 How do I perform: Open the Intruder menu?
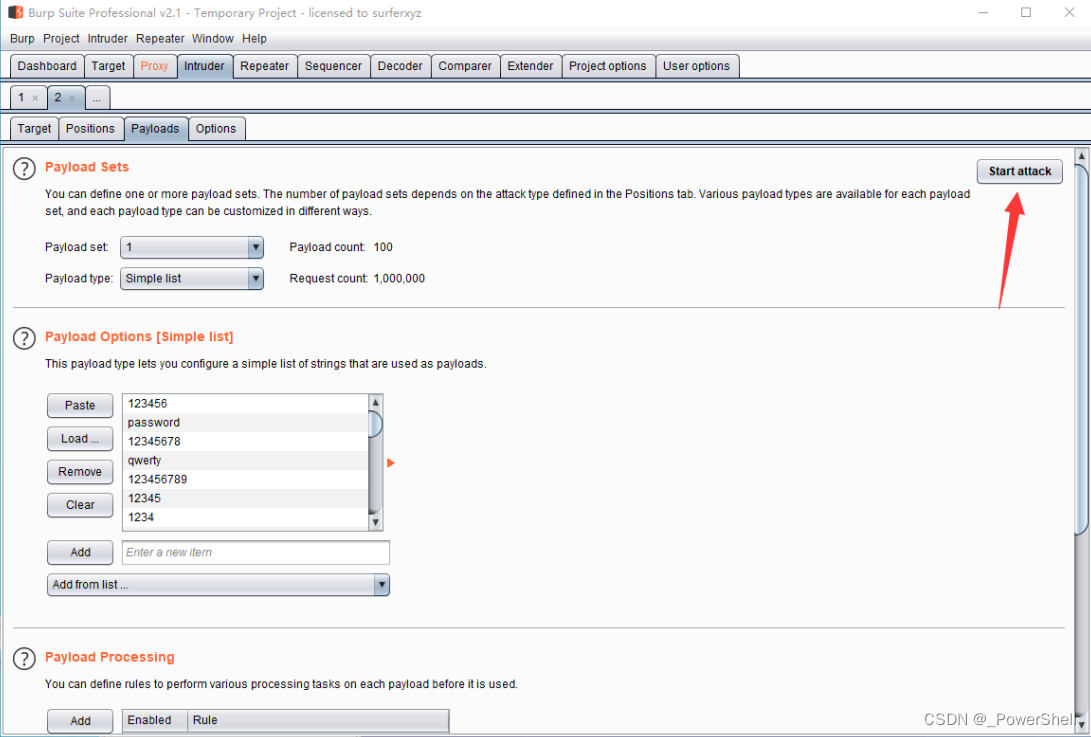[x=107, y=38]
